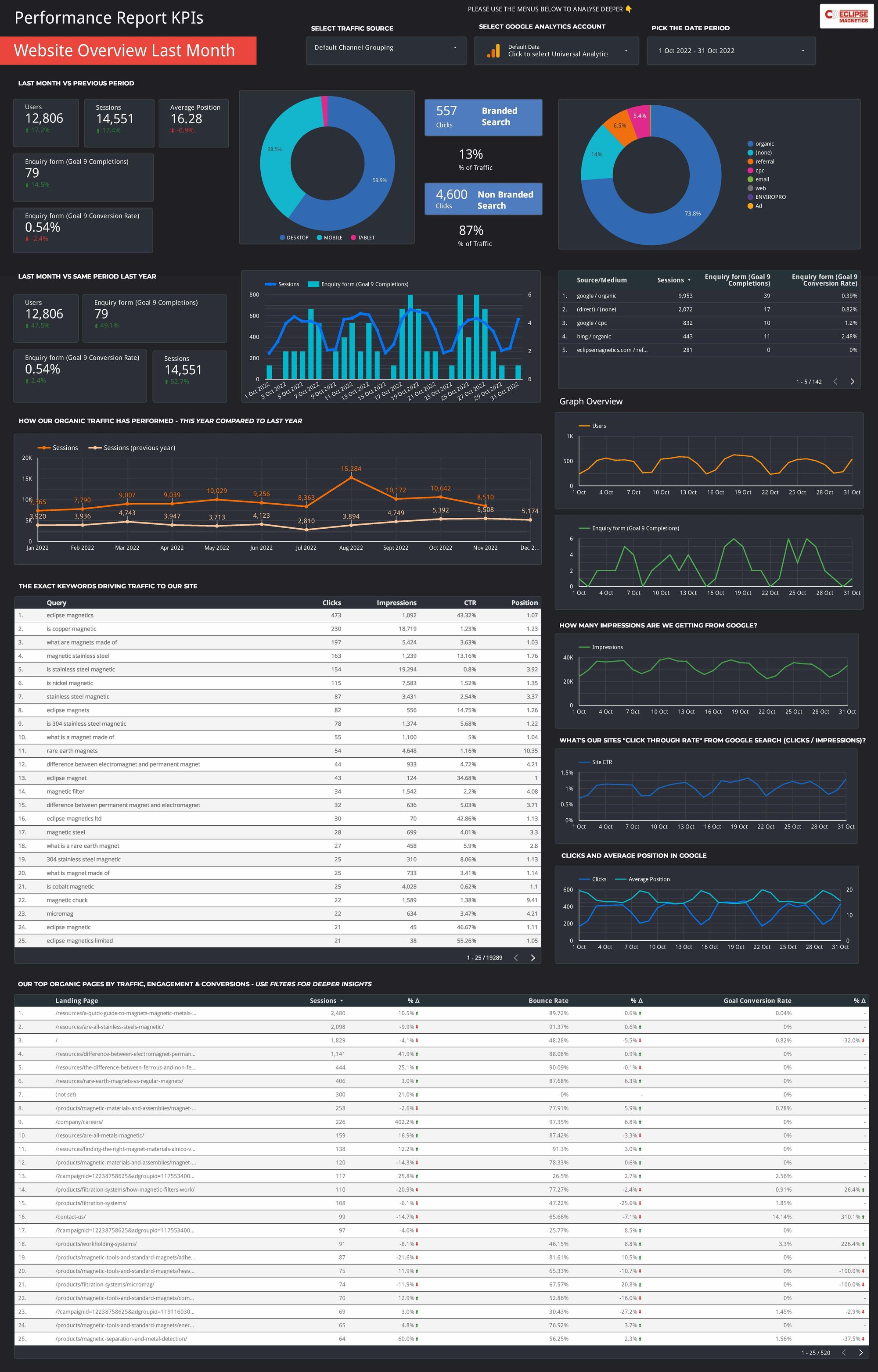Screen dimensions: 878x1372
Task: Click Enquiry form completions legend in bar chart
Action: tap(358, 284)
